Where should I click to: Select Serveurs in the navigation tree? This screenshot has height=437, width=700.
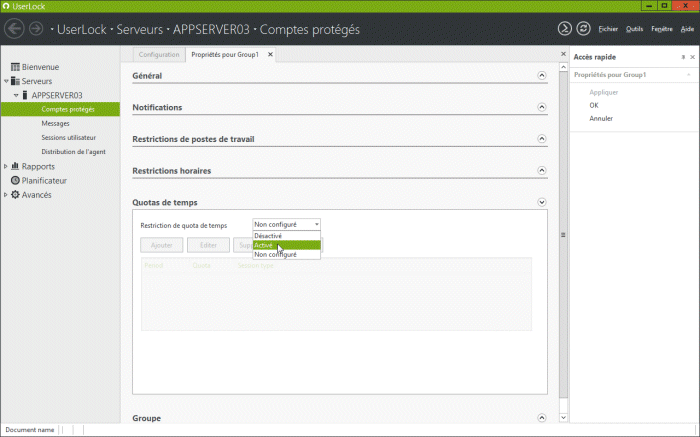pos(37,81)
